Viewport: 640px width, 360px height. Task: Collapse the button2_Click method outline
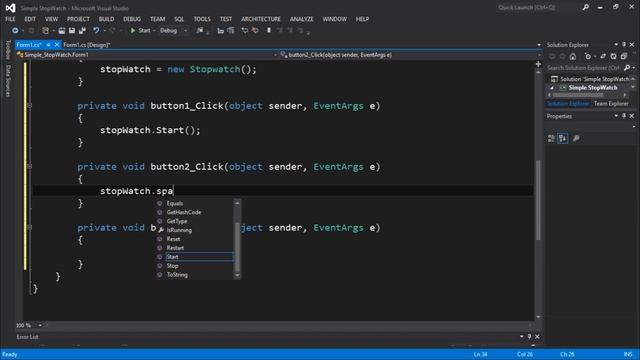click(29, 167)
